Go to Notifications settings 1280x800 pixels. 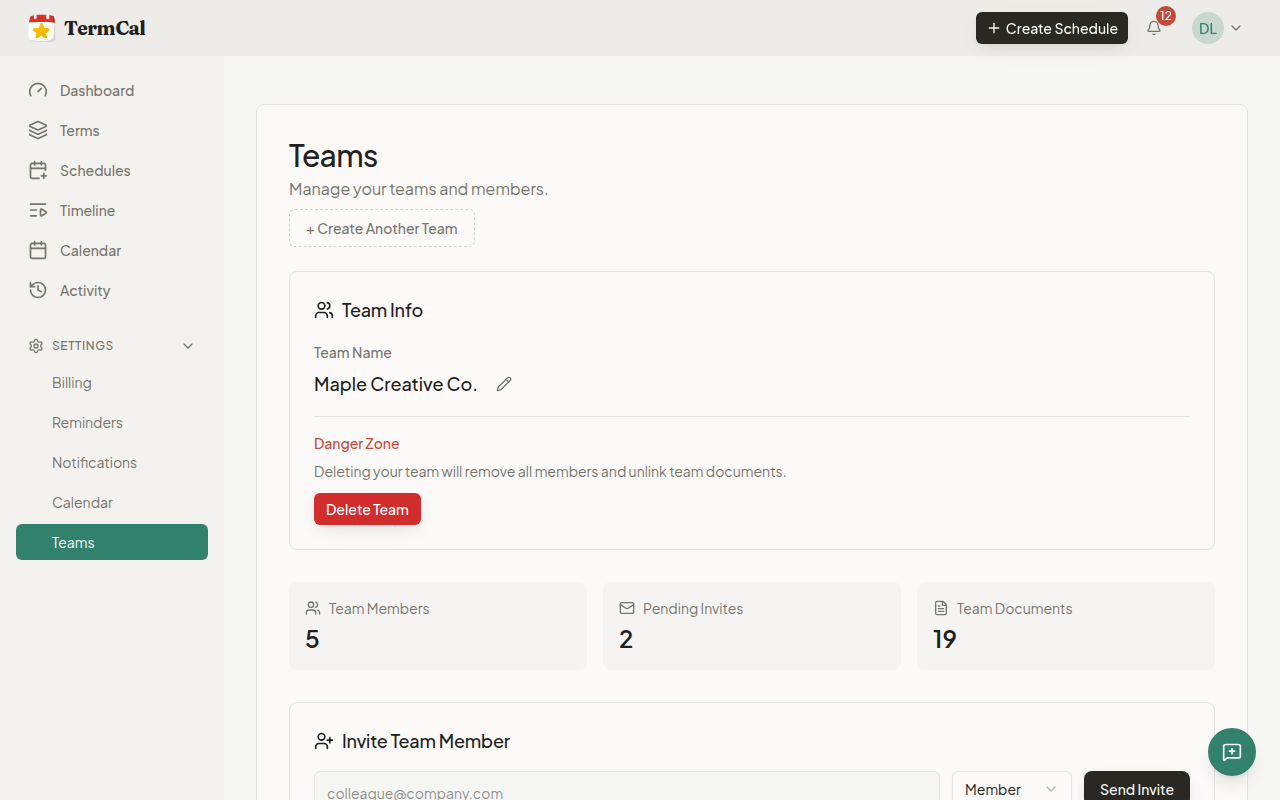coord(94,462)
